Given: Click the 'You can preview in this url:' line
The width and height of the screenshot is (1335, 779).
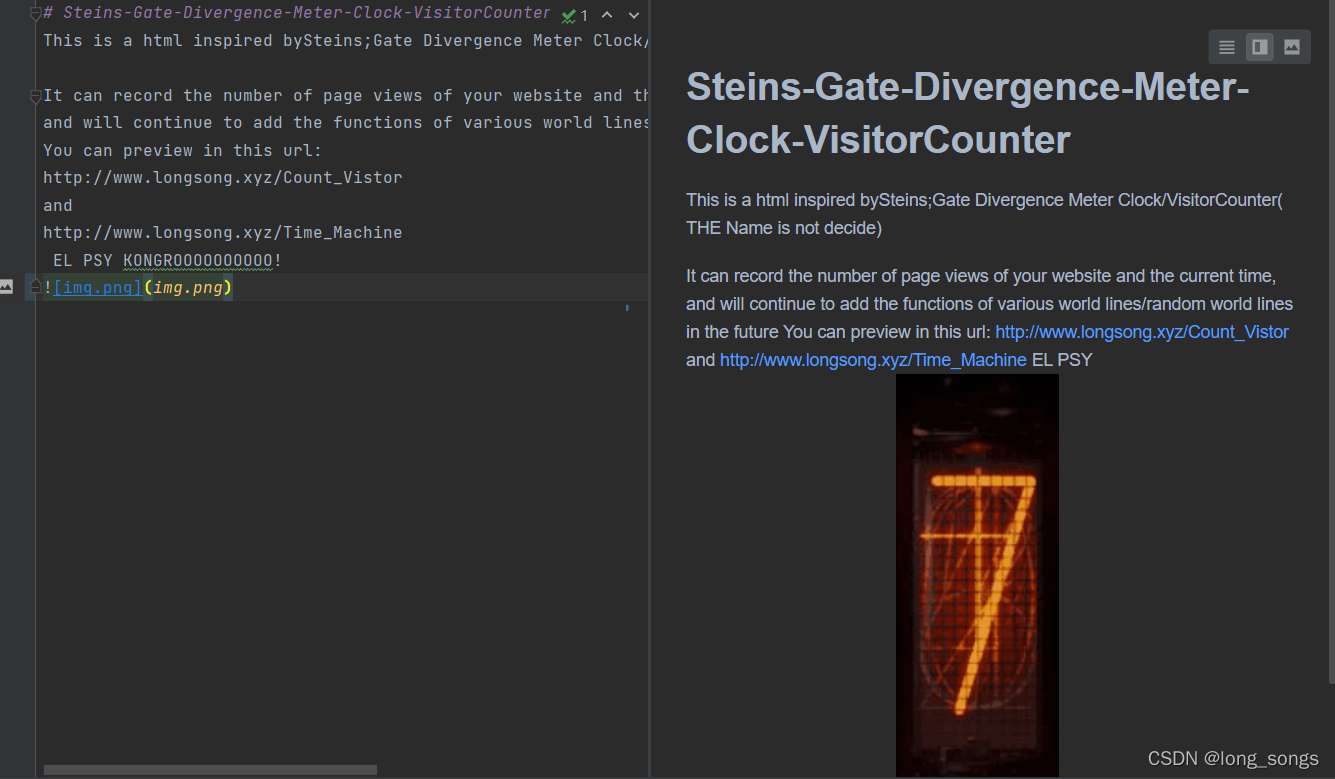Looking at the screenshot, I should point(183,150).
